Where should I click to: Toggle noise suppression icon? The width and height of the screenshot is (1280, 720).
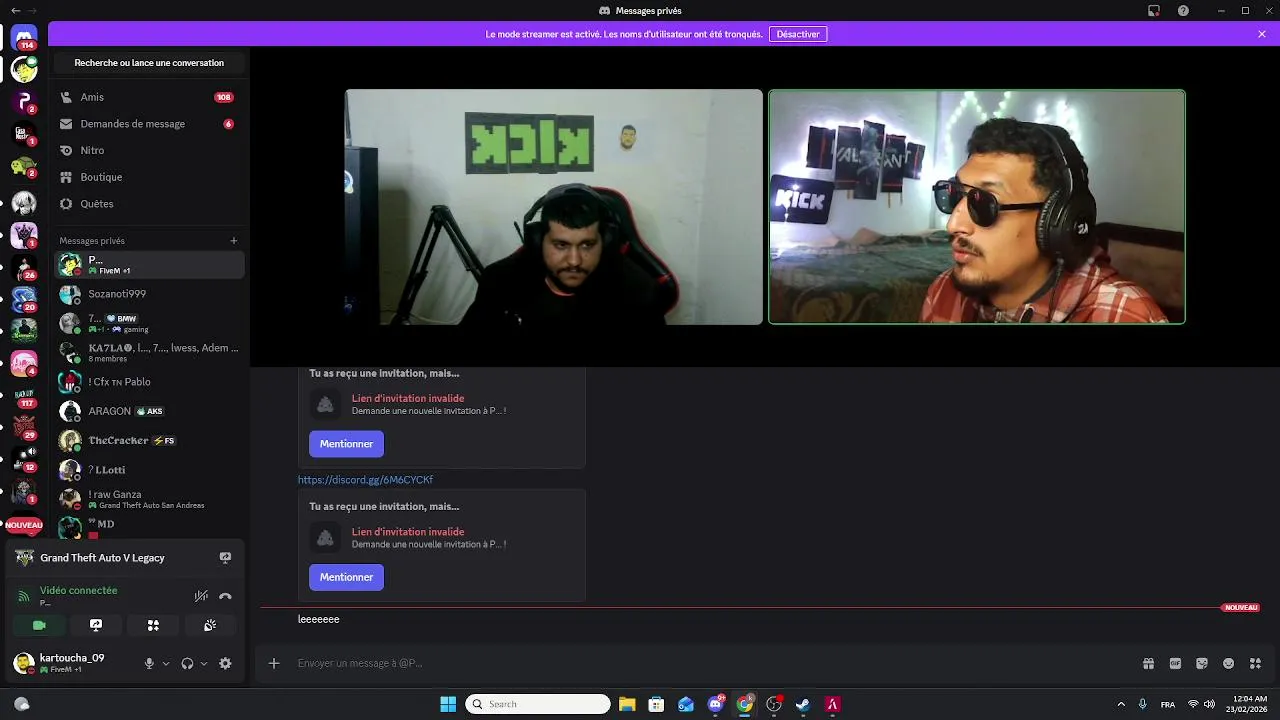click(x=201, y=596)
